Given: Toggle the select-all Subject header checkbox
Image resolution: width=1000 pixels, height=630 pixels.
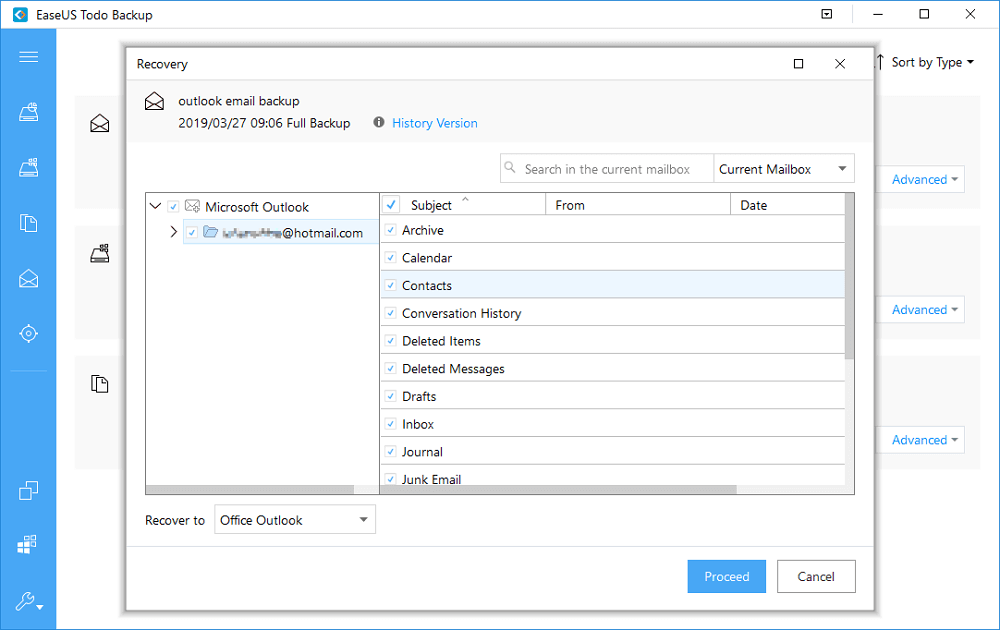Looking at the screenshot, I should click(x=392, y=205).
